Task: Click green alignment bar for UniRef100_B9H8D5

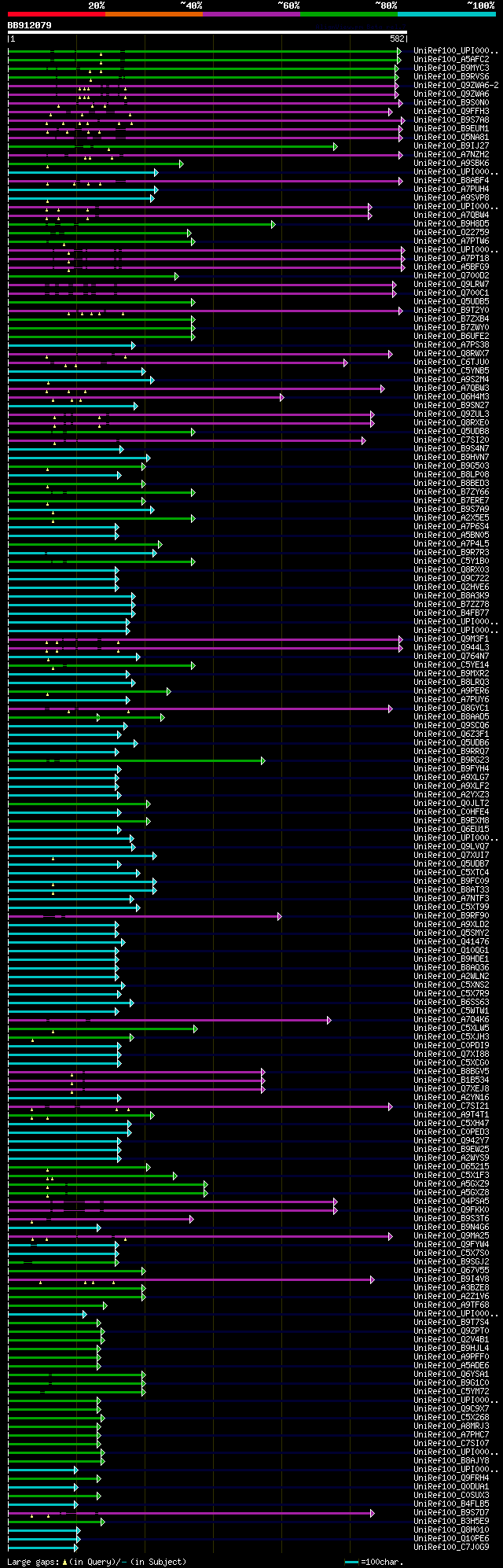Action: pyautogui.click(x=141, y=223)
